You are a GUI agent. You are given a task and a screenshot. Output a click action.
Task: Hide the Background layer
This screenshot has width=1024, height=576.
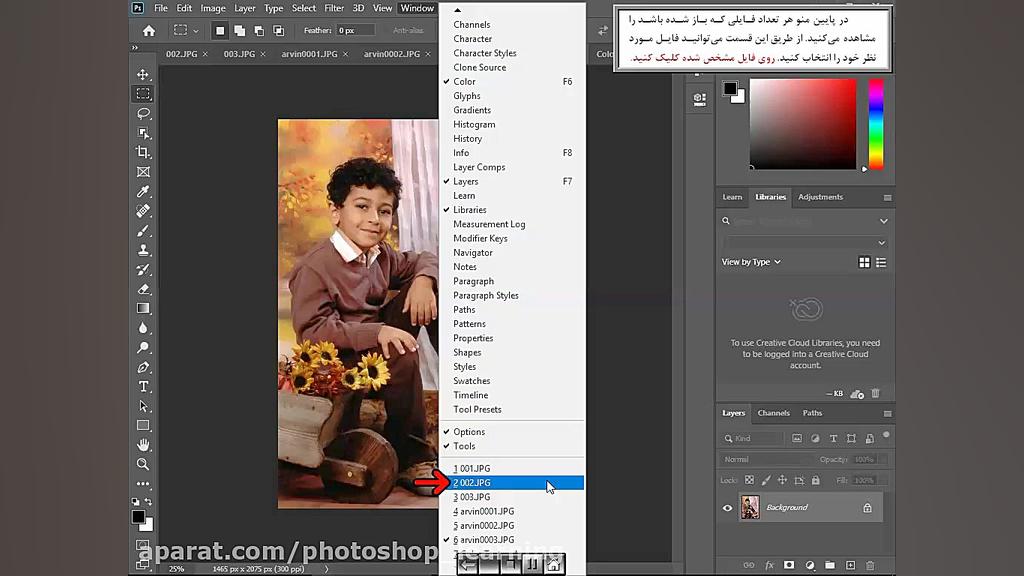pos(728,507)
